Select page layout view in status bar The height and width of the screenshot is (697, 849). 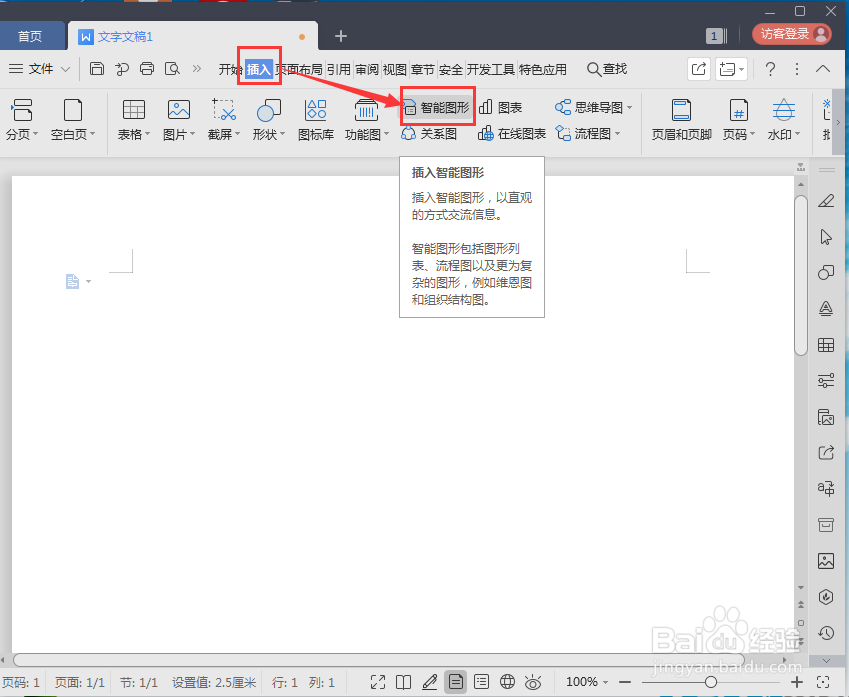pos(455,682)
